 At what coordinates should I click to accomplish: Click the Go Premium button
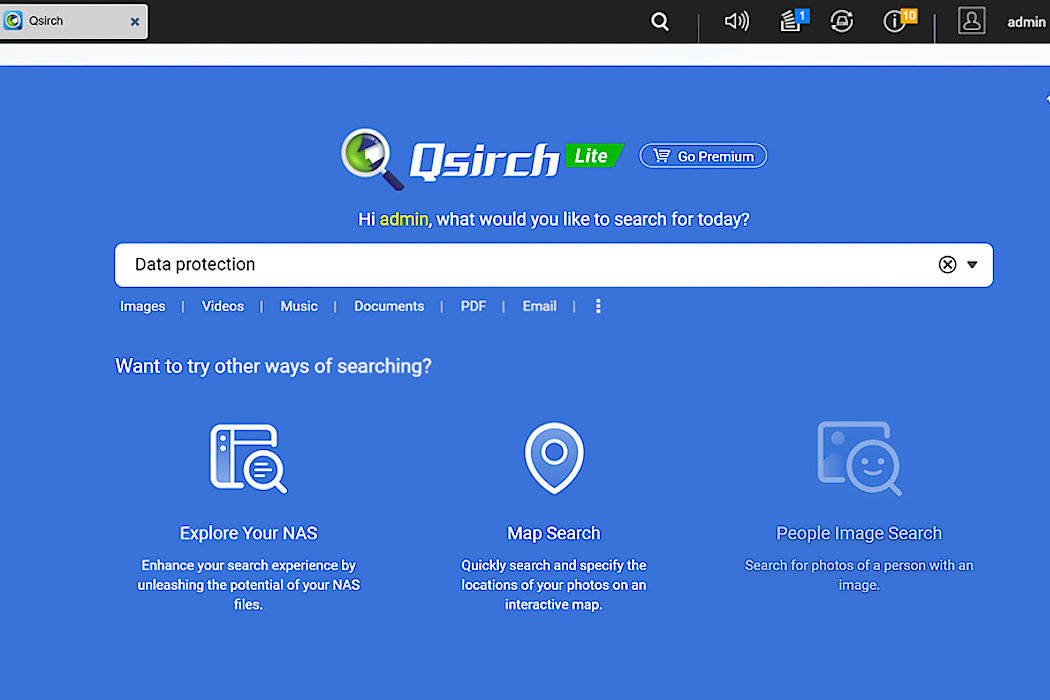703,156
